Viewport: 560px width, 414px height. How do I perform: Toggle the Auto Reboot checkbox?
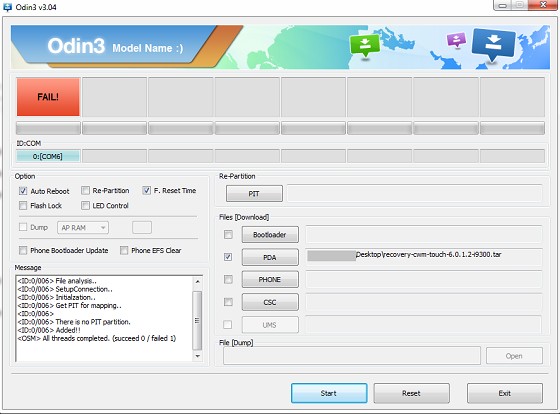tap(23, 191)
